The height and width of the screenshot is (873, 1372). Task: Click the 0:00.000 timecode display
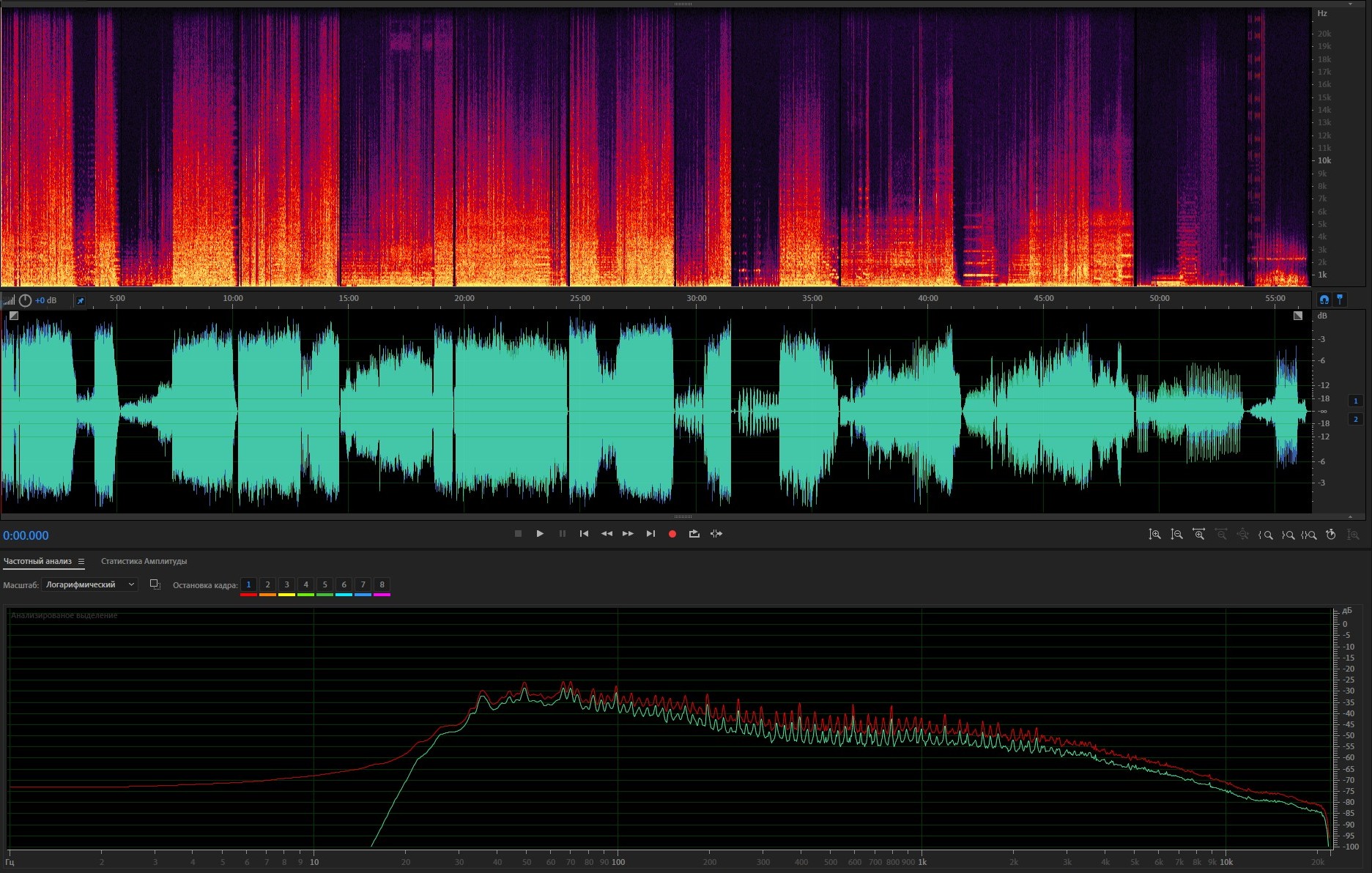(x=26, y=535)
